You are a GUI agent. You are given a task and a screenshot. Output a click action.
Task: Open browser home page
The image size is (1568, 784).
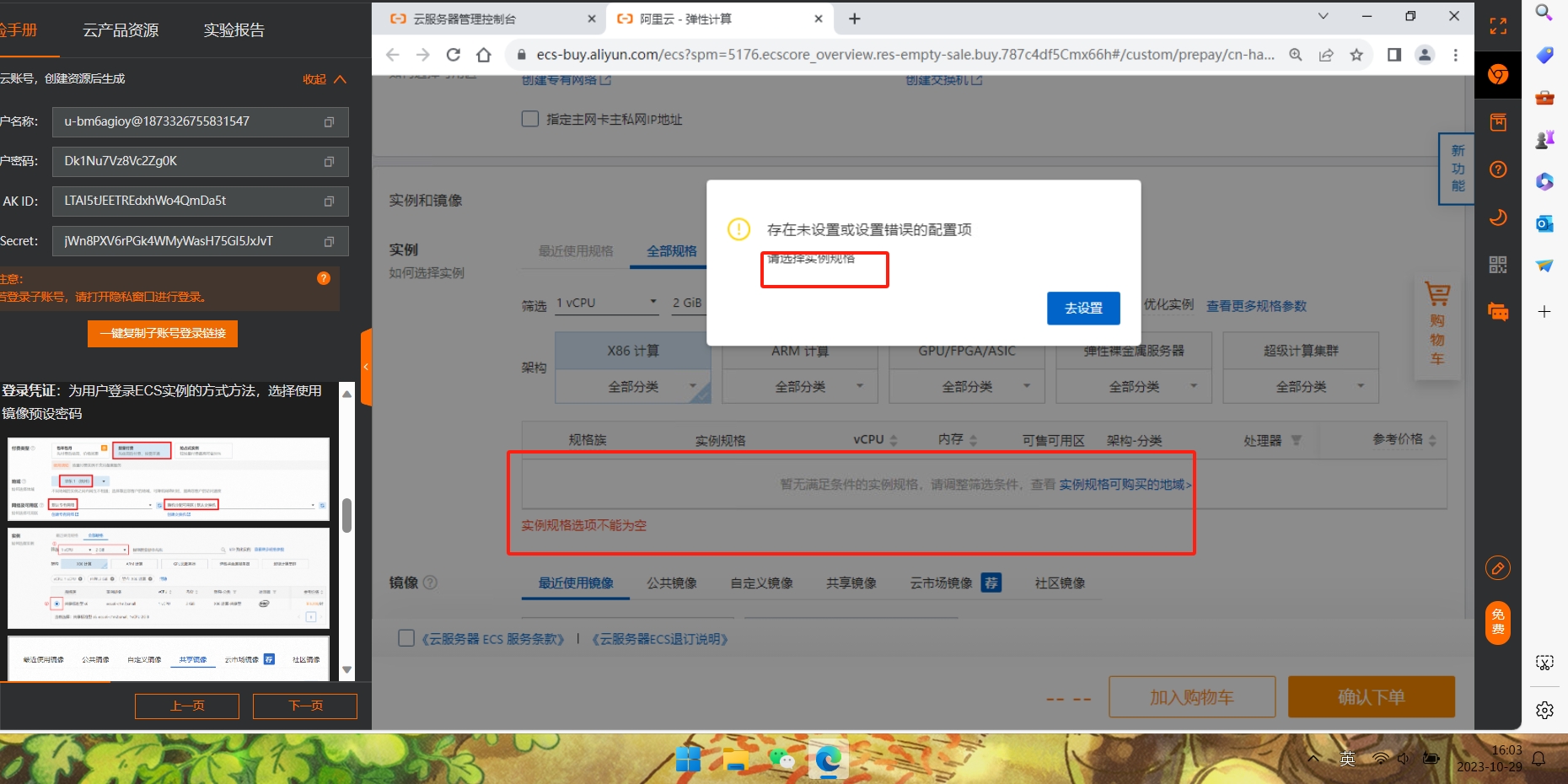pyautogui.click(x=484, y=55)
